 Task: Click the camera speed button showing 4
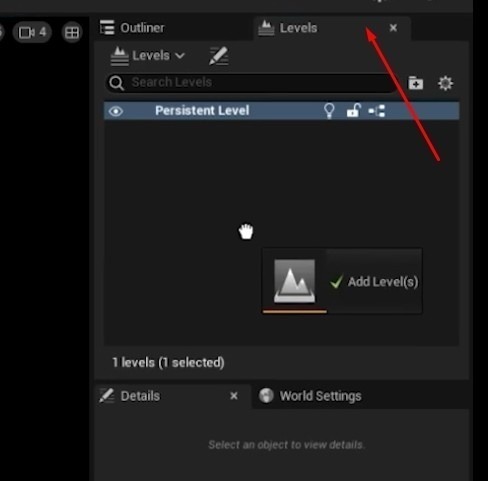point(32,32)
